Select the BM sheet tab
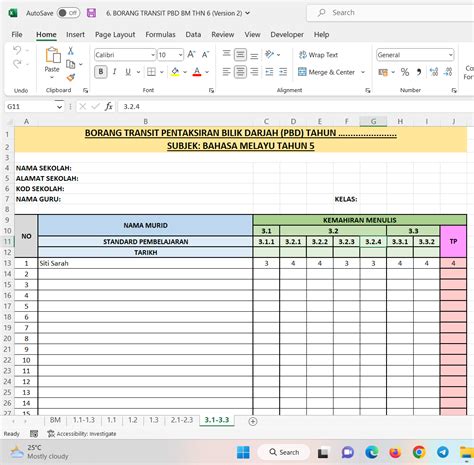This screenshot has height=465, width=474. coord(55,420)
